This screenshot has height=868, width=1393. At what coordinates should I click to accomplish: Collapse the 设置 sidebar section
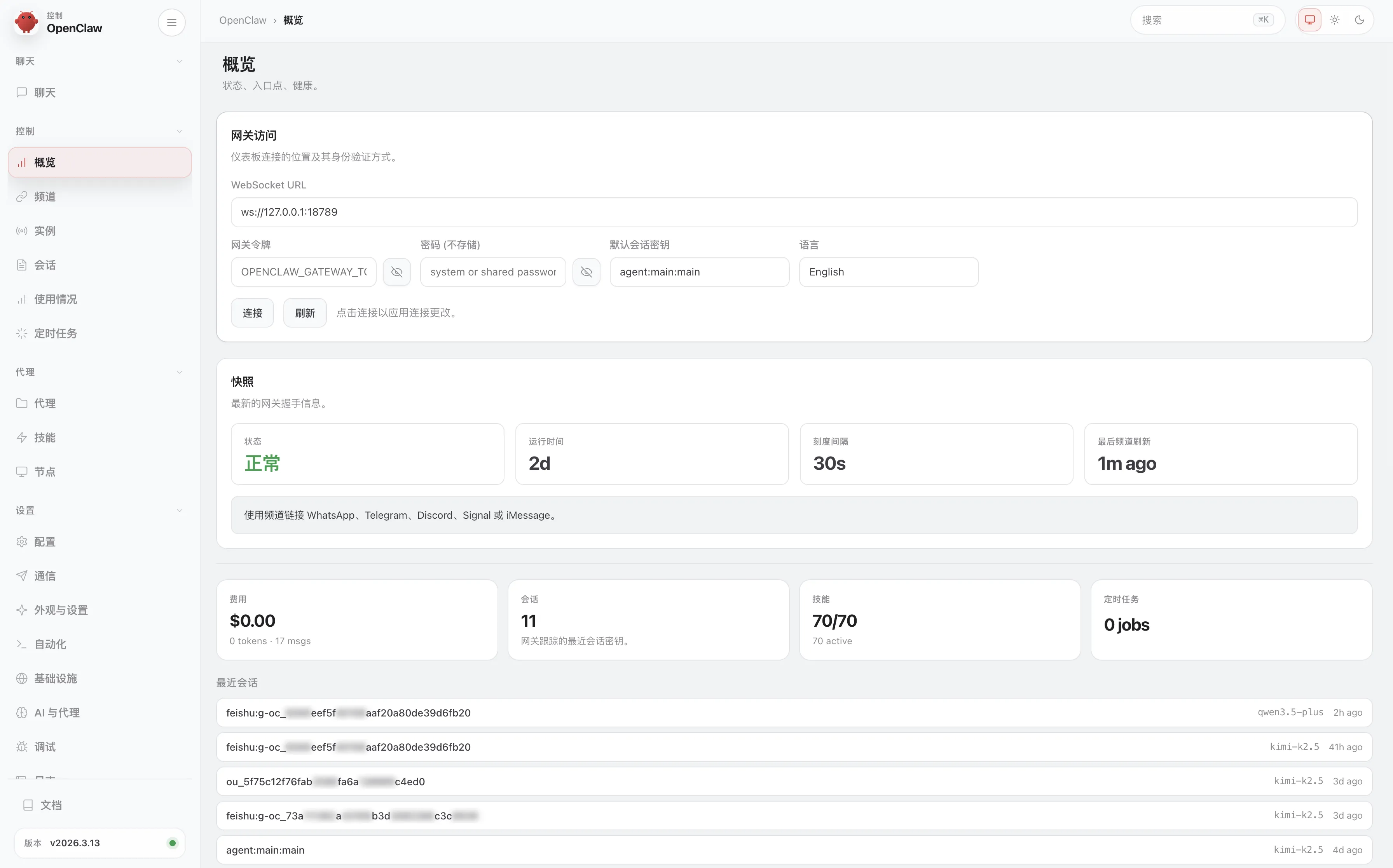point(179,511)
